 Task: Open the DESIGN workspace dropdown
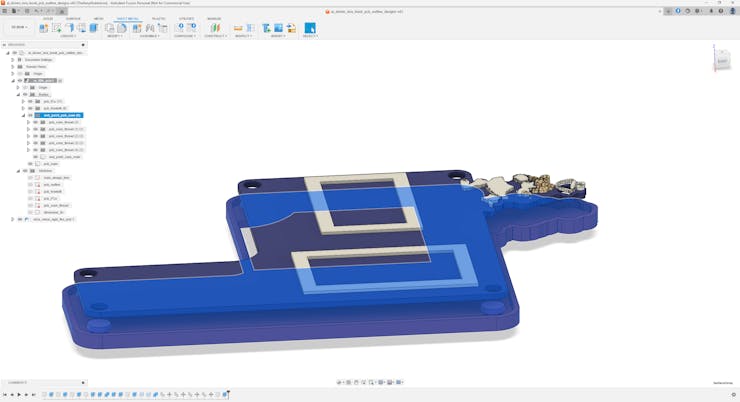16,28
